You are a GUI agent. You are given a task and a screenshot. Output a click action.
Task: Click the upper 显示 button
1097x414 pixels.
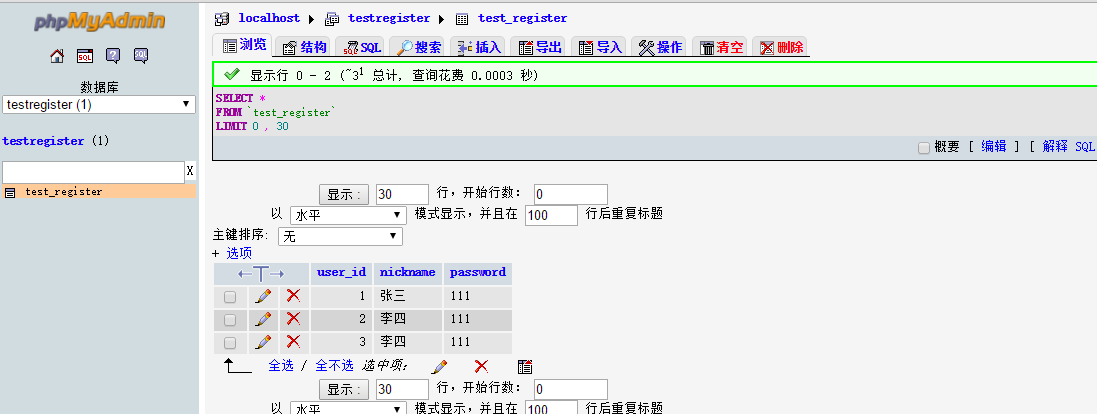pos(344,194)
